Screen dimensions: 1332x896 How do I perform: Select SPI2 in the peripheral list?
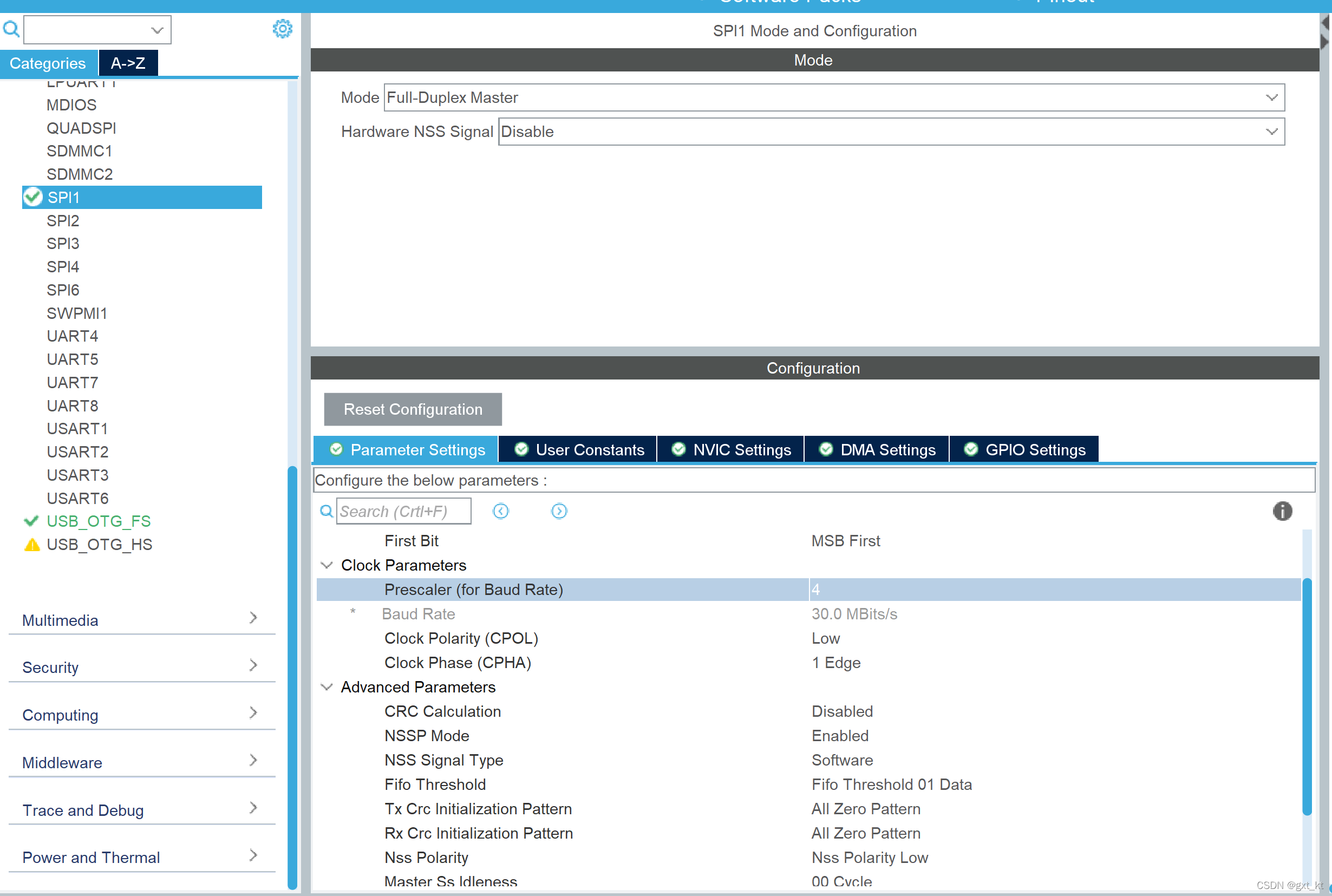(x=63, y=220)
